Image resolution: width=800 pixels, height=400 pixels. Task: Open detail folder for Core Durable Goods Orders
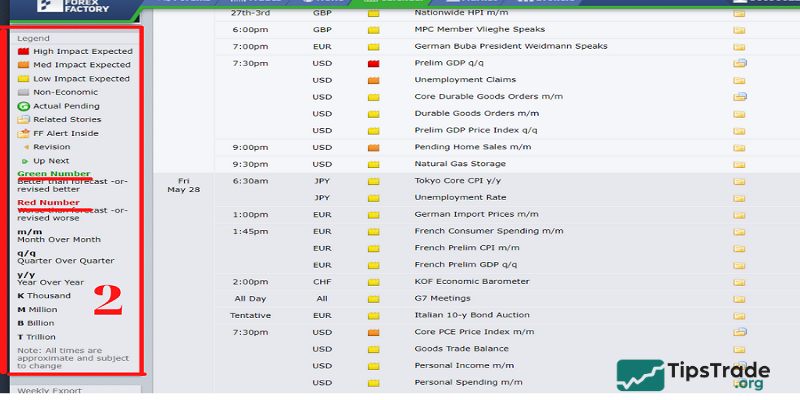(x=740, y=97)
